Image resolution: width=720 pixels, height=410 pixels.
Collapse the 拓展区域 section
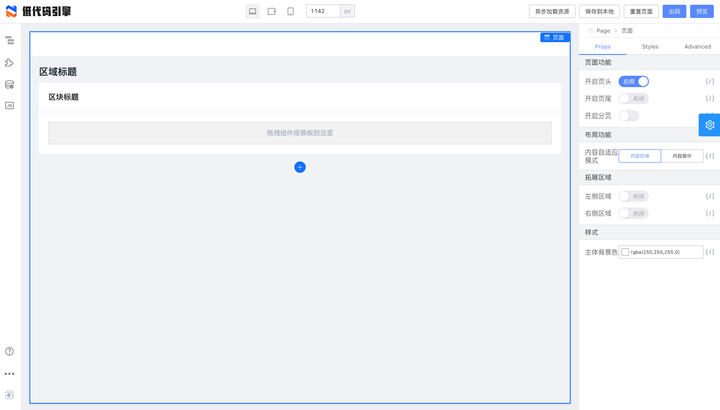coord(649,177)
